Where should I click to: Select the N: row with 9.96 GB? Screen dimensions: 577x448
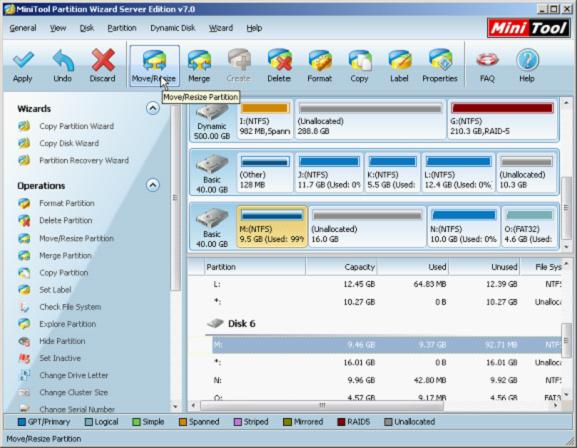pyautogui.click(x=387, y=380)
